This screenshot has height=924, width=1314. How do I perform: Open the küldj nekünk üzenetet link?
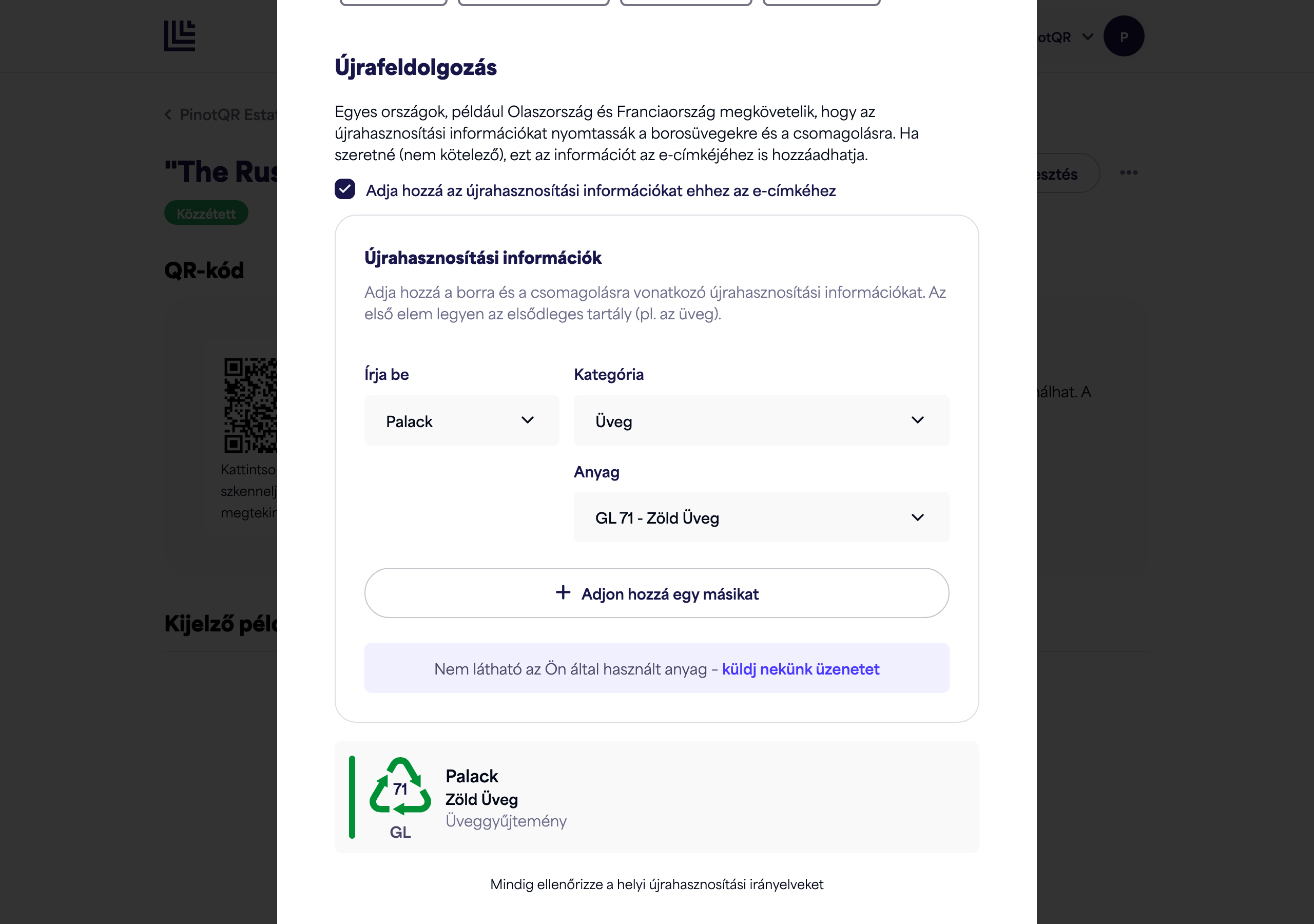[801, 669]
